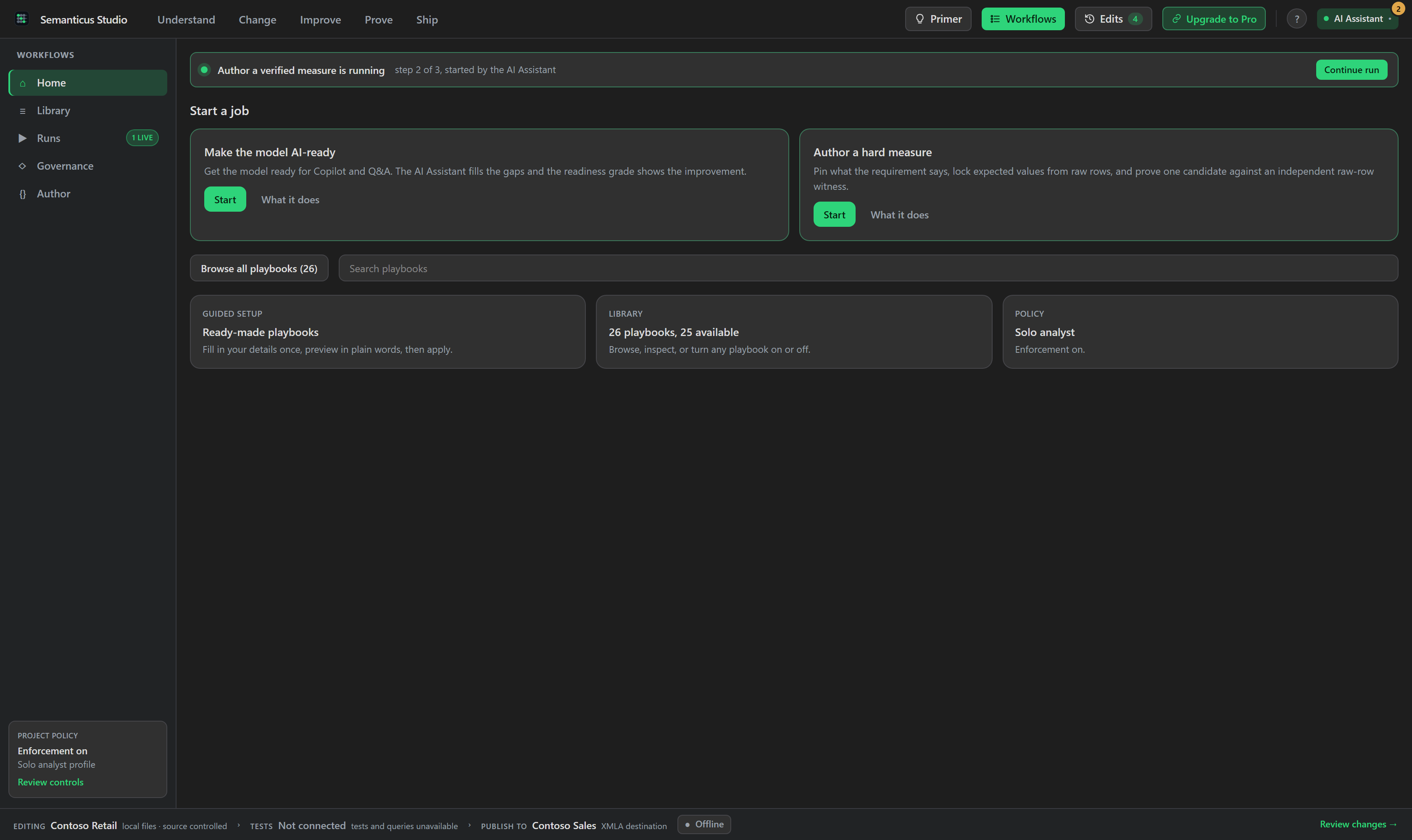Click the Library list icon in sidebar
The height and width of the screenshot is (840, 1412).
pyautogui.click(x=23, y=111)
